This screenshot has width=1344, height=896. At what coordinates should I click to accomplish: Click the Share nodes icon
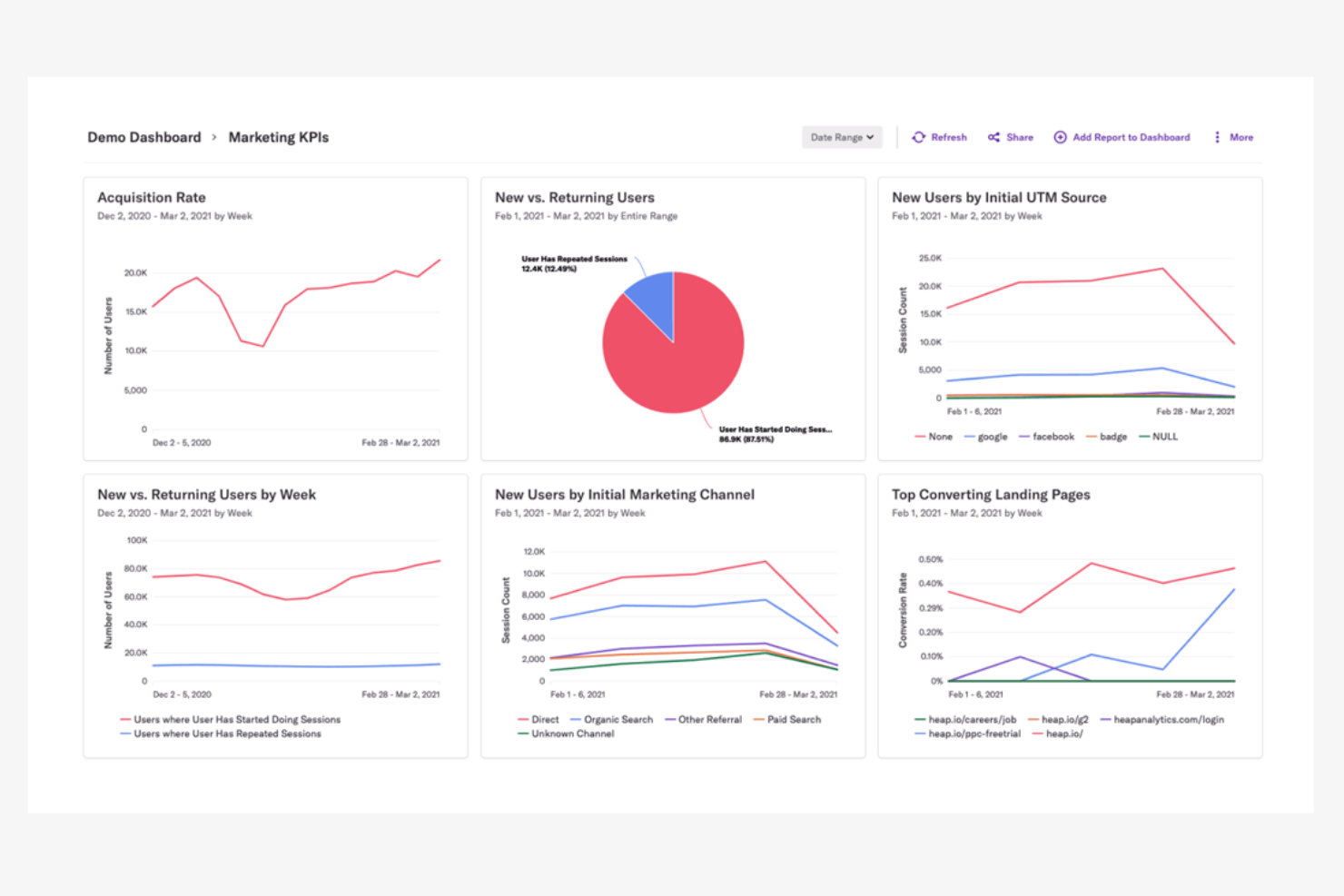pyautogui.click(x=993, y=137)
